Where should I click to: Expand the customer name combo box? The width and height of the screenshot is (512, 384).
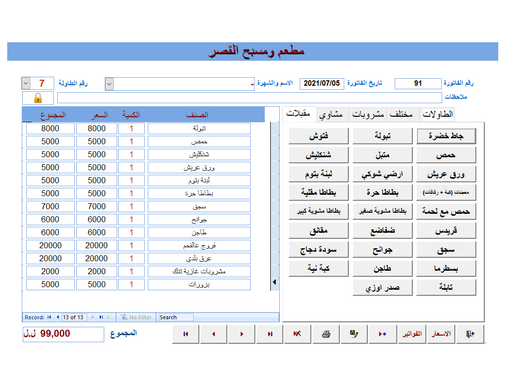coord(109,84)
